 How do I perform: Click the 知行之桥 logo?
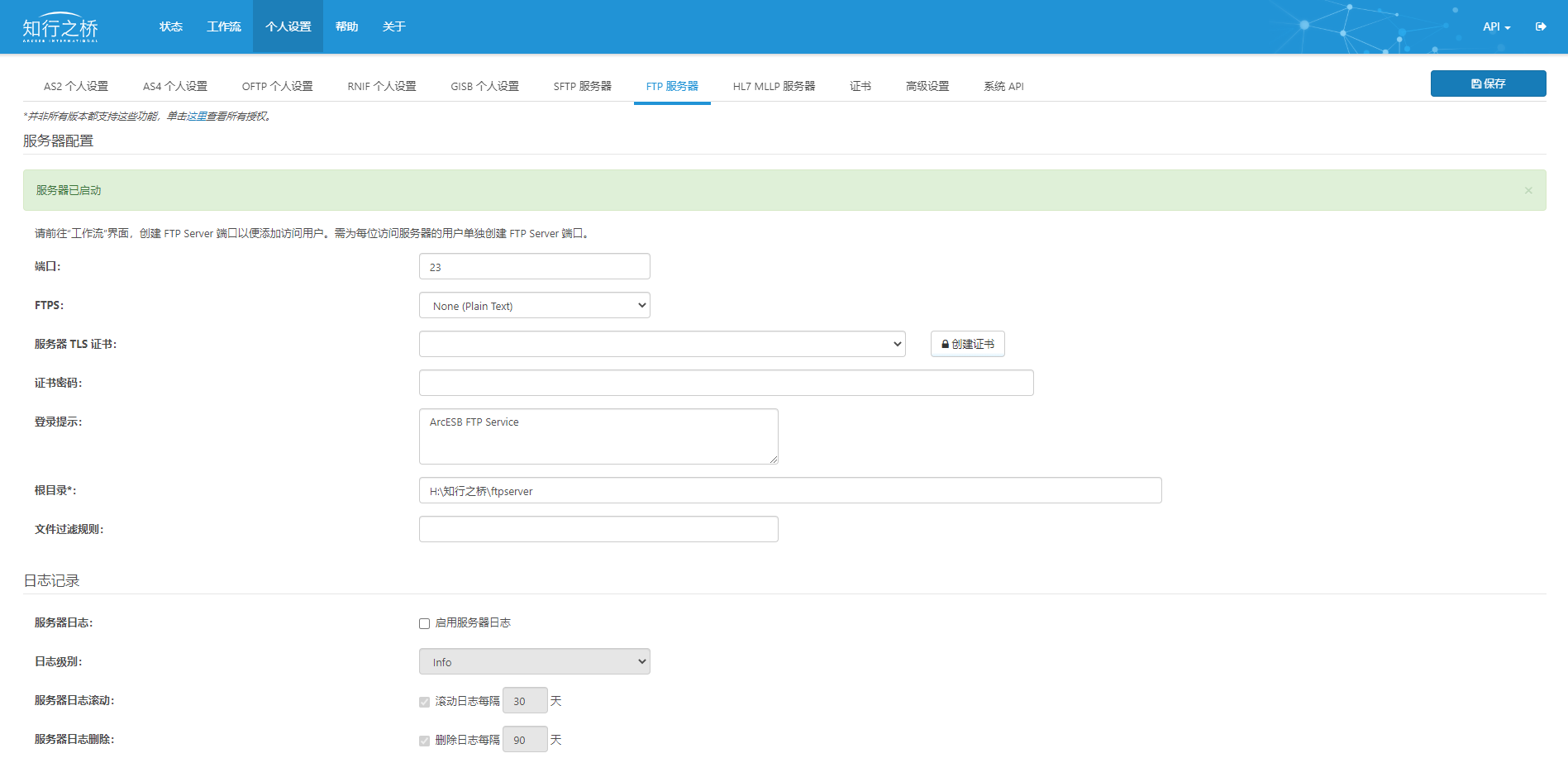60,27
